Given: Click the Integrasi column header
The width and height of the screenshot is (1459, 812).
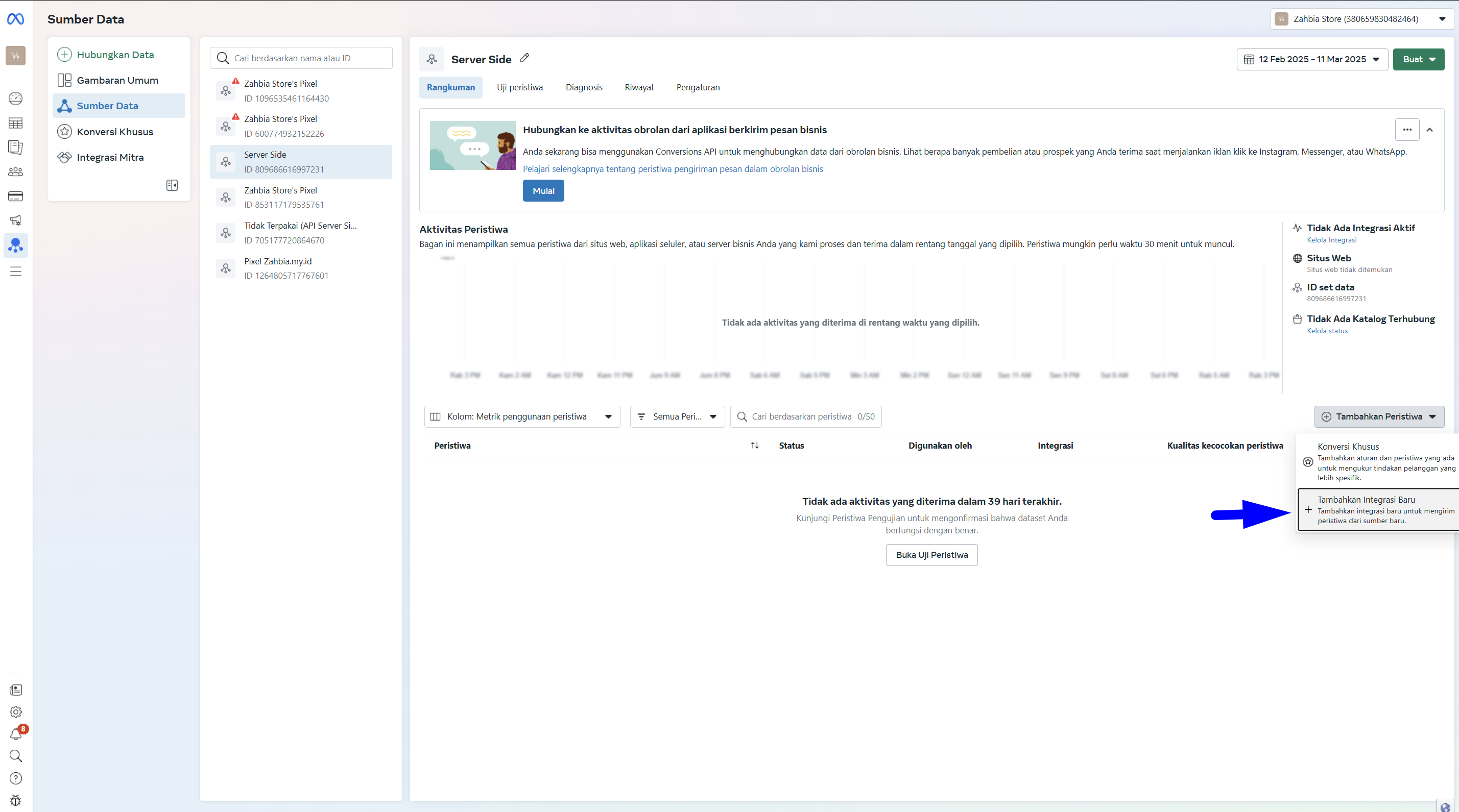Looking at the screenshot, I should 1055,446.
